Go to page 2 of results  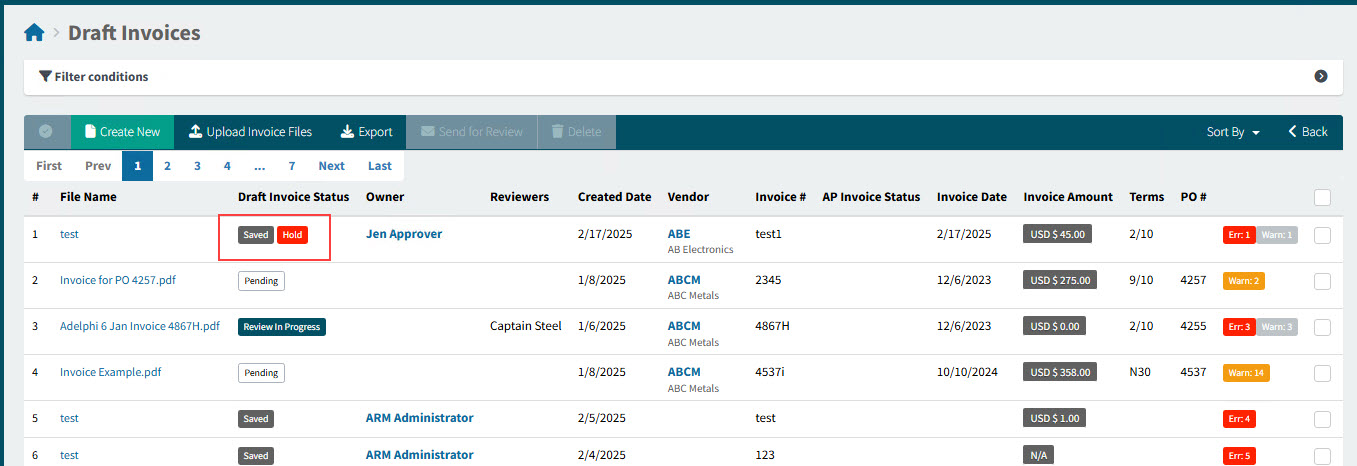pos(167,166)
